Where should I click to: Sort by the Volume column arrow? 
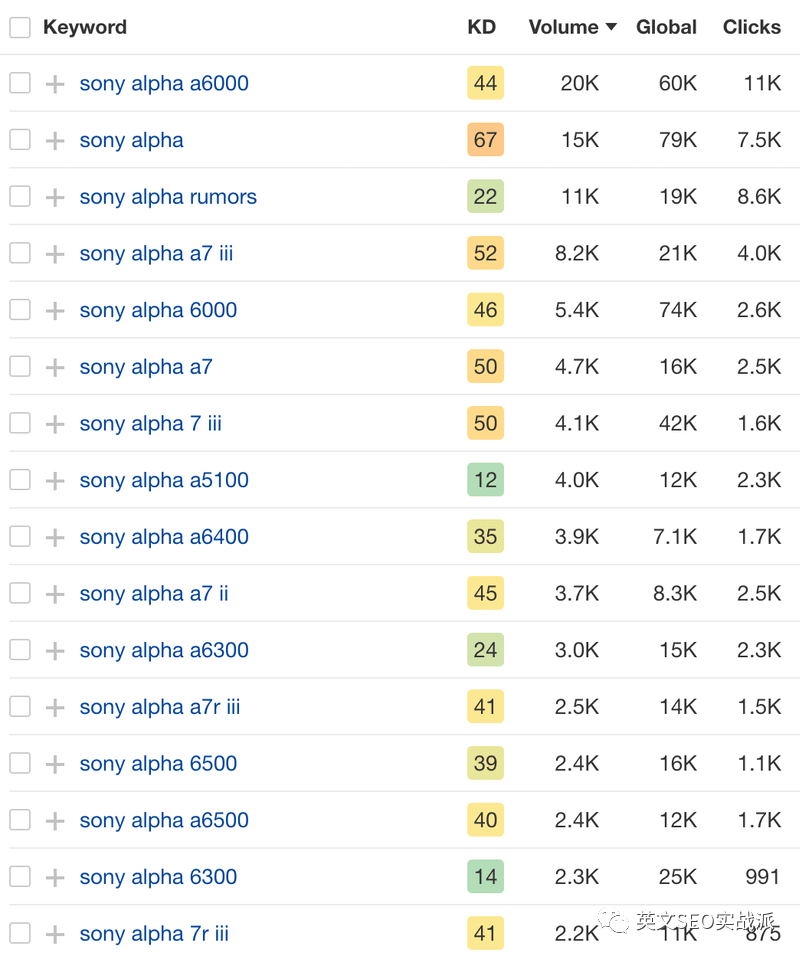pyautogui.click(x=611, y=27)
